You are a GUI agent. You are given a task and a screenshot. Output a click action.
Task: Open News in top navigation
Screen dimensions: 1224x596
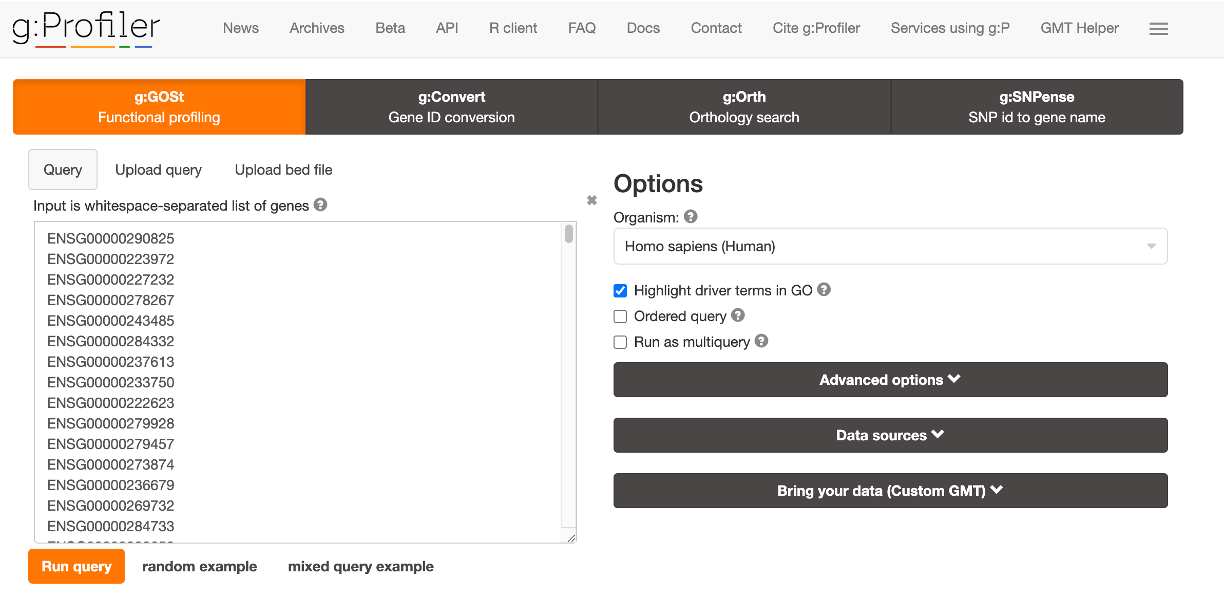pyautogui.click(x=241, y=28)
